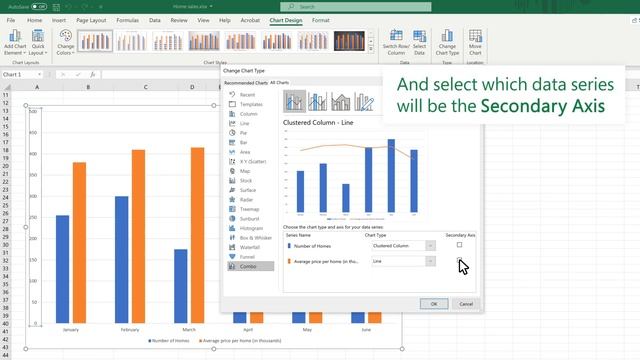The width and height of the screenshot is (640, 360).
Task: Open the Change Colors palette
Action: (x=65, y=42)
